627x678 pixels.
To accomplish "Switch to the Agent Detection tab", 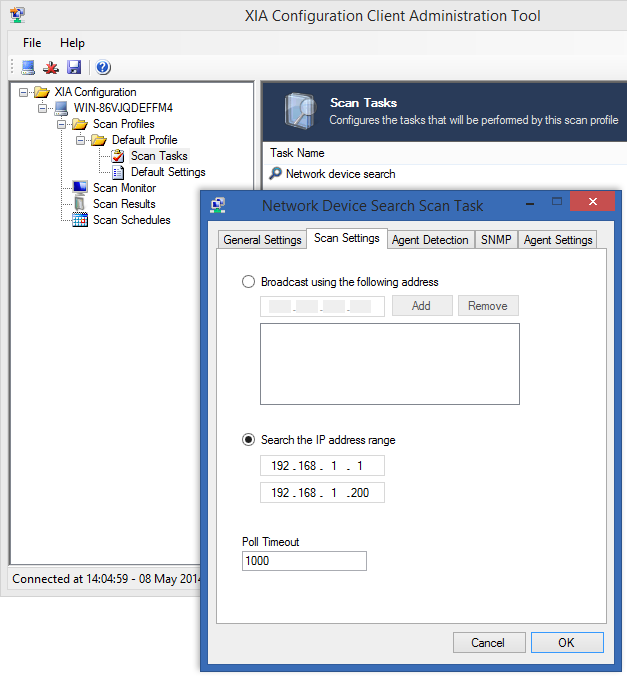I will click(430, 240).
